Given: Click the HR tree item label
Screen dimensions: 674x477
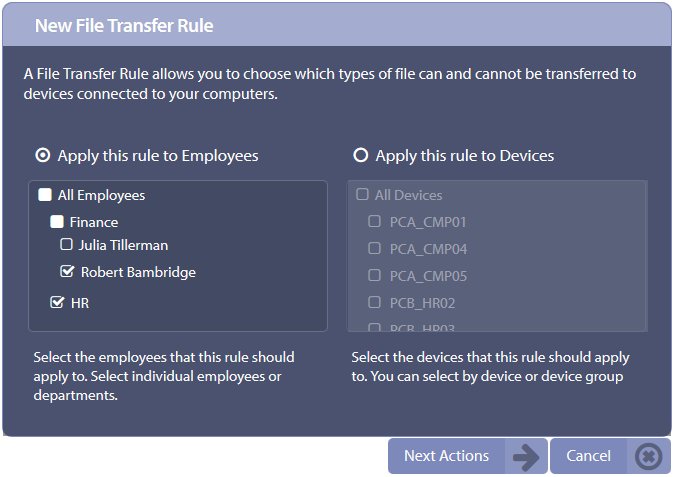Looking at the screenshot, I should click(x=80, y=303).
